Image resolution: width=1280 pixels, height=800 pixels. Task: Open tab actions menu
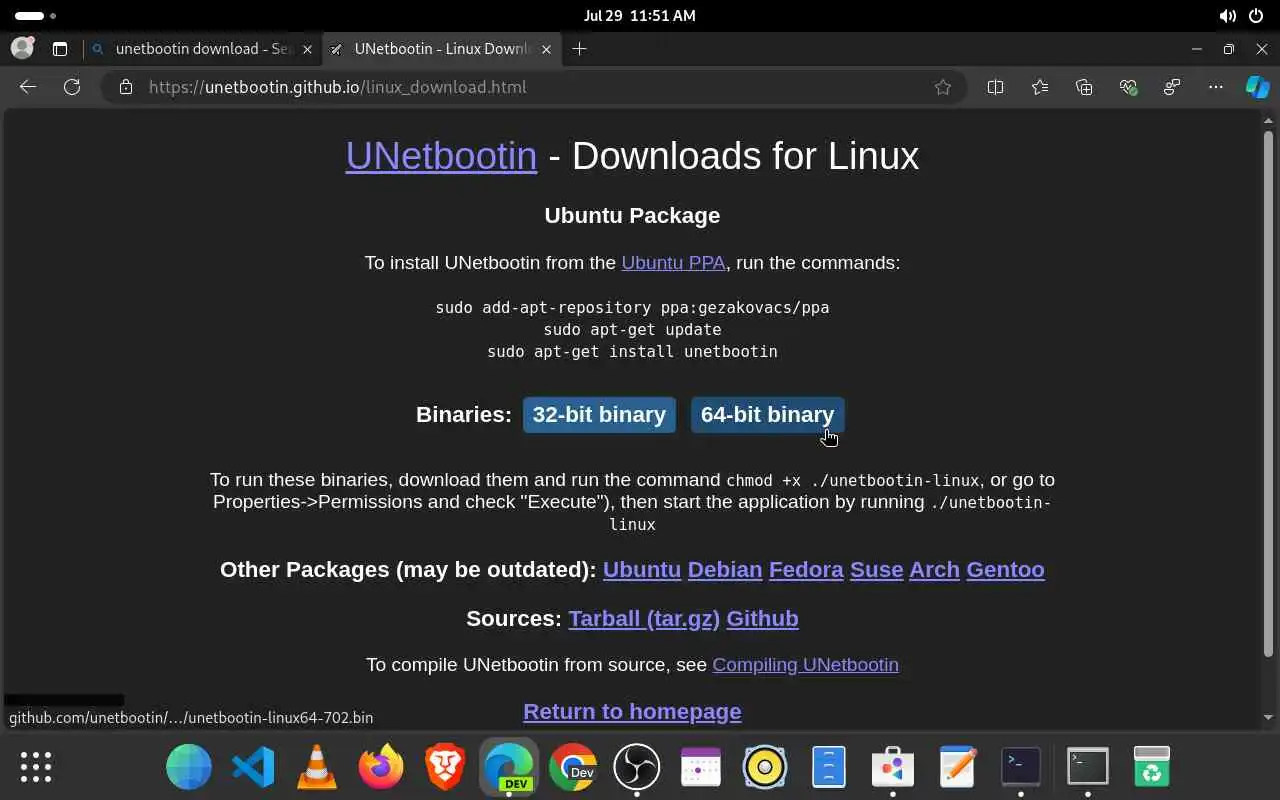[x=60, y=48]
